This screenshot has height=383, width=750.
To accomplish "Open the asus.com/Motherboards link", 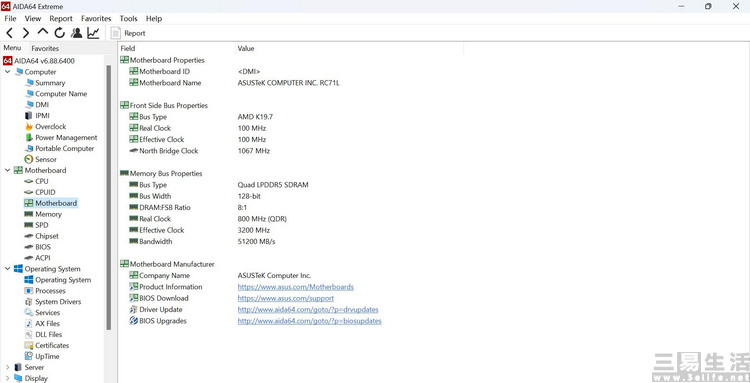I will click(x=296, y=287).
